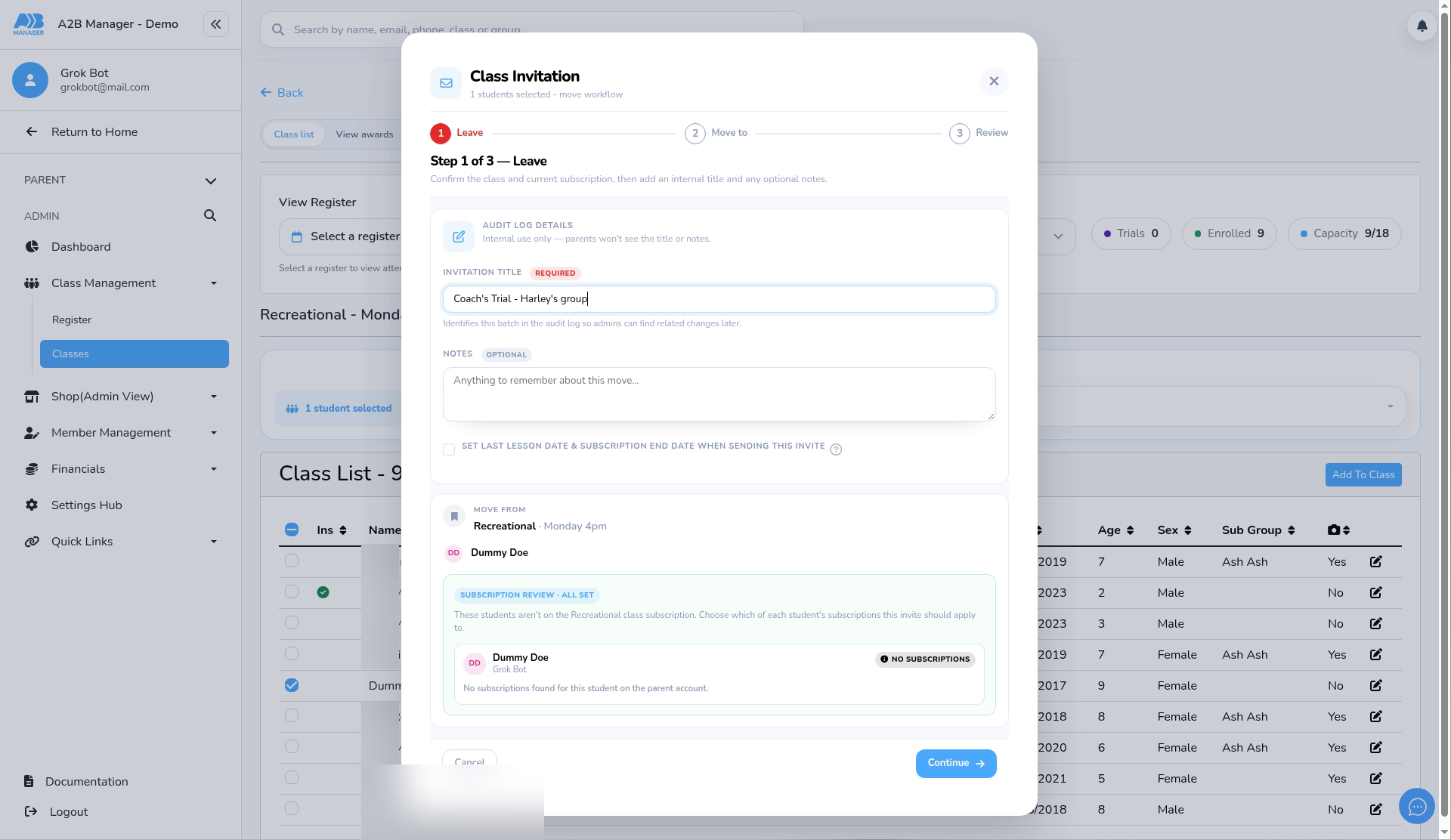Switch to View awards tab
The image size is (1451, 840).
[364, 134]
